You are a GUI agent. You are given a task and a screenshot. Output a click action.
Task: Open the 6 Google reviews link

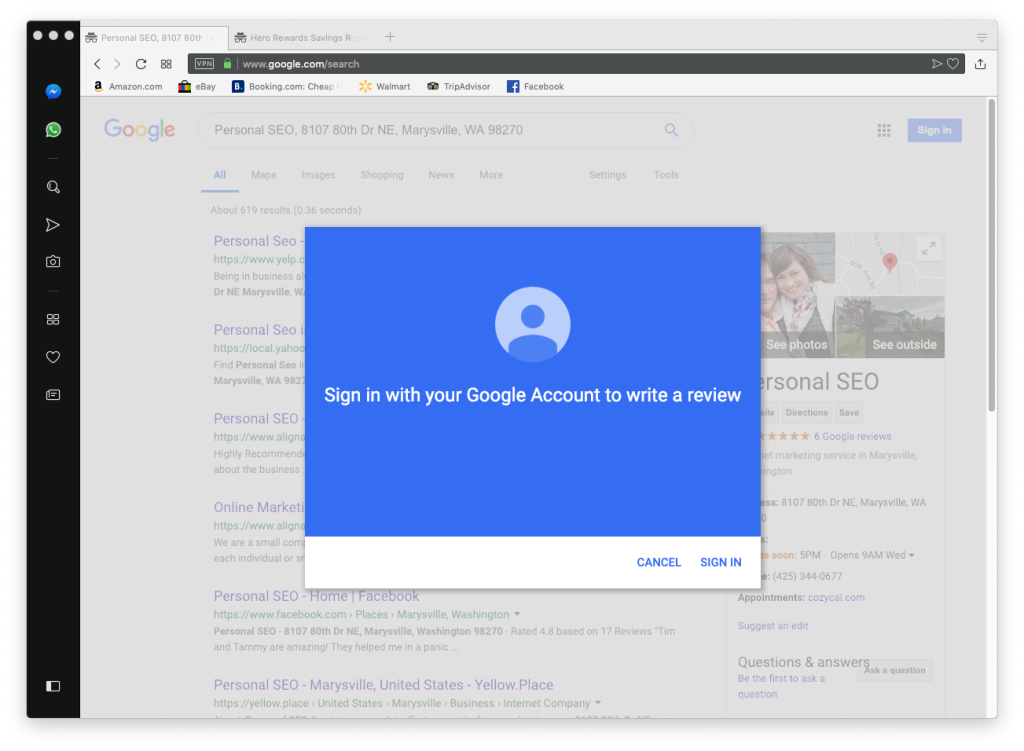(x=852, y=436)
